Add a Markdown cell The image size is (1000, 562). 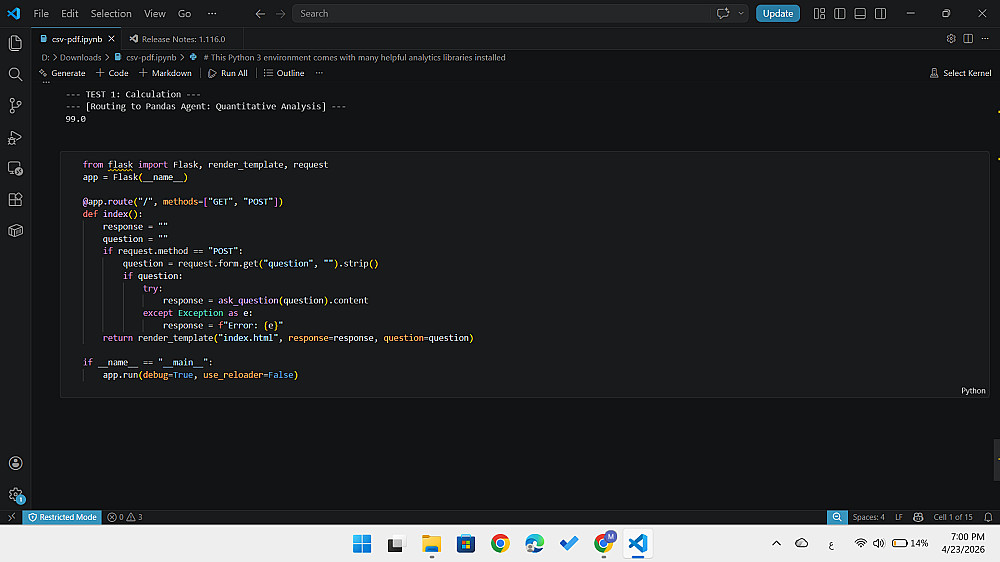[x=165, y=73]
